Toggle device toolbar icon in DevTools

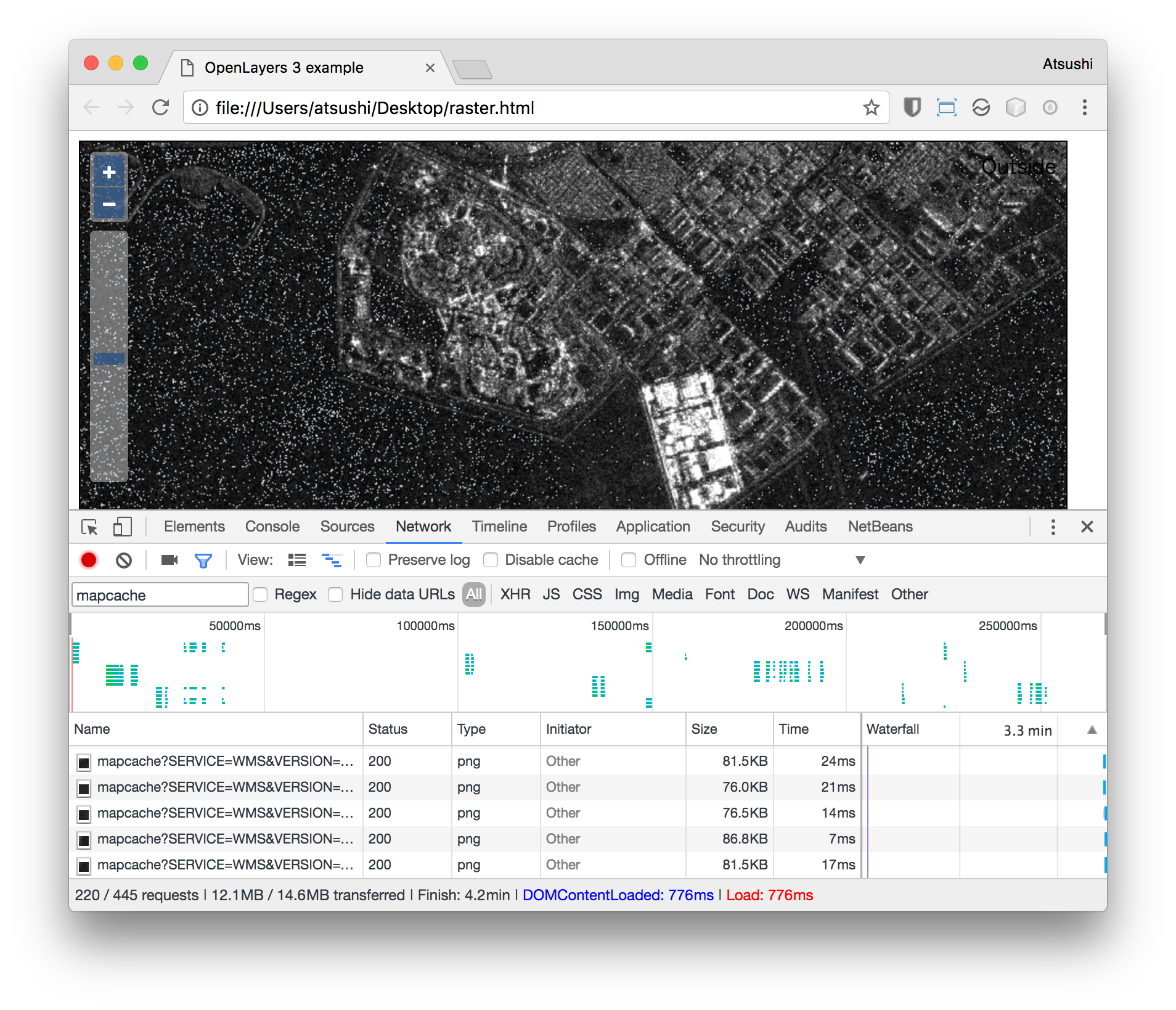122,527
